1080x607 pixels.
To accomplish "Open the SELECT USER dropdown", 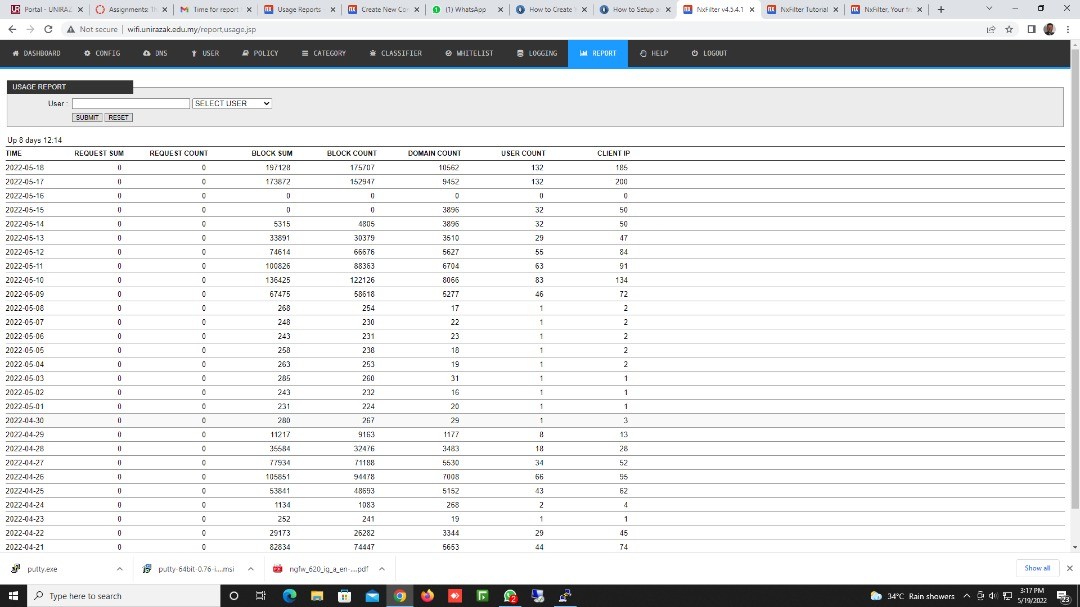I will 232,103.
